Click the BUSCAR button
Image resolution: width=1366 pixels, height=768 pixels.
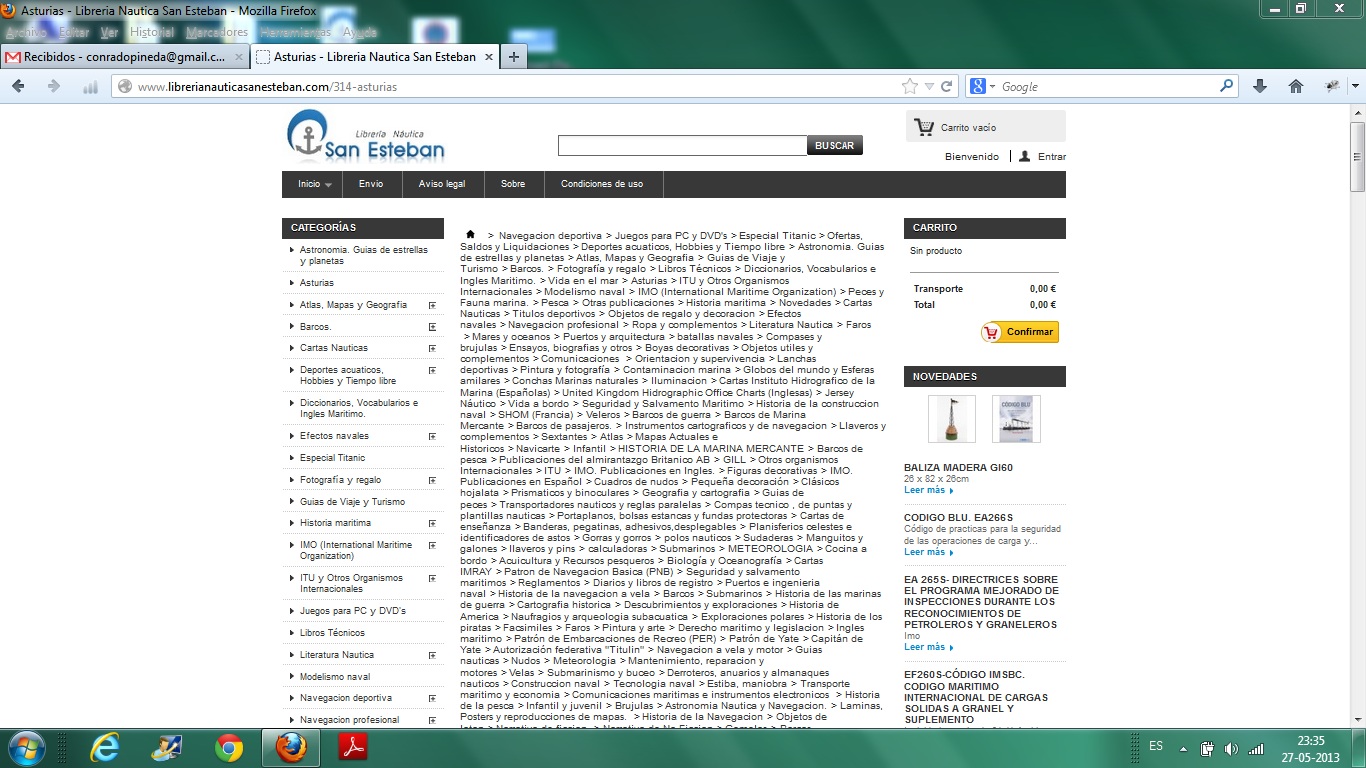tap(835, 146)
